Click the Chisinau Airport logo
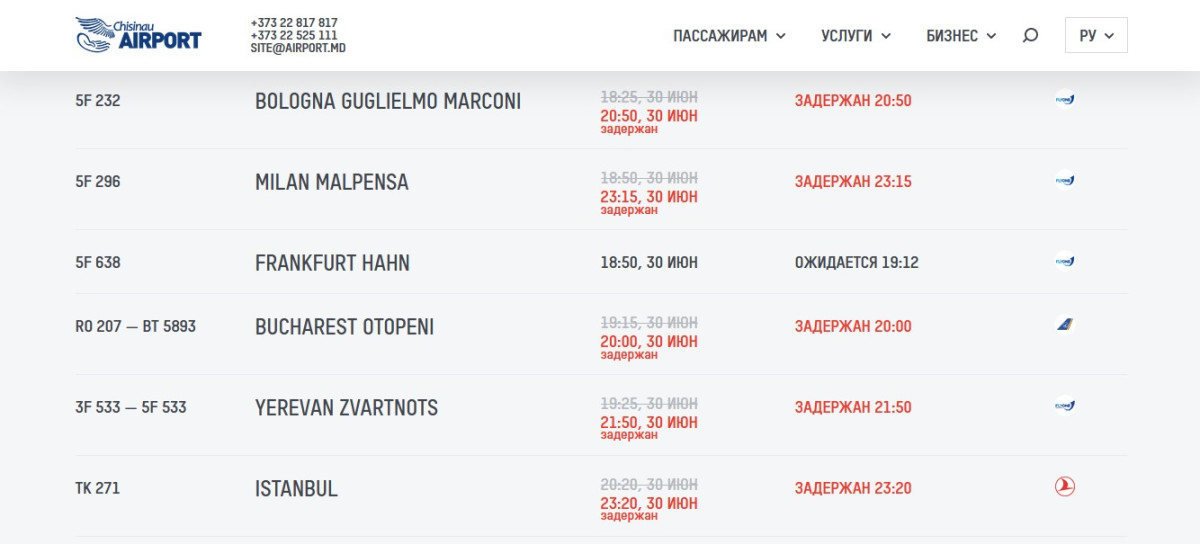 pyautogui.click(x=138, y=34)
